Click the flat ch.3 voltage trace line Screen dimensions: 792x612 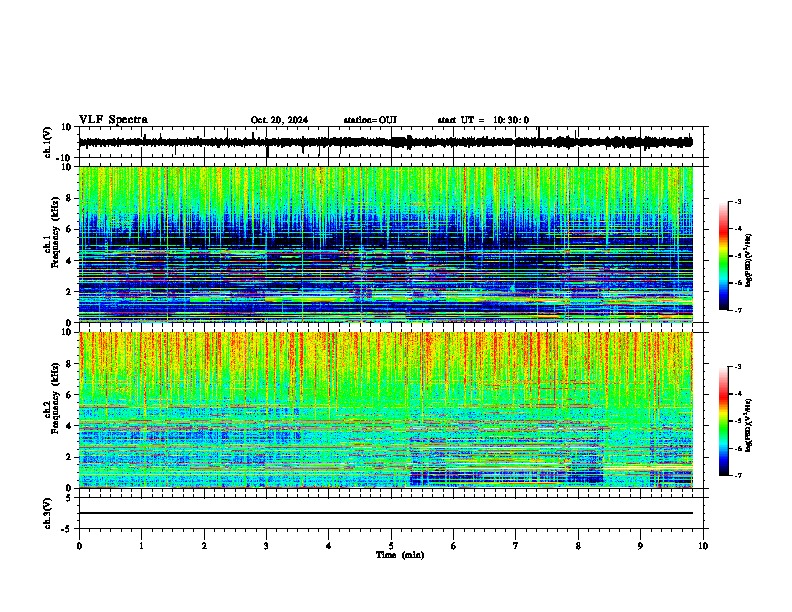pos(385,513)
